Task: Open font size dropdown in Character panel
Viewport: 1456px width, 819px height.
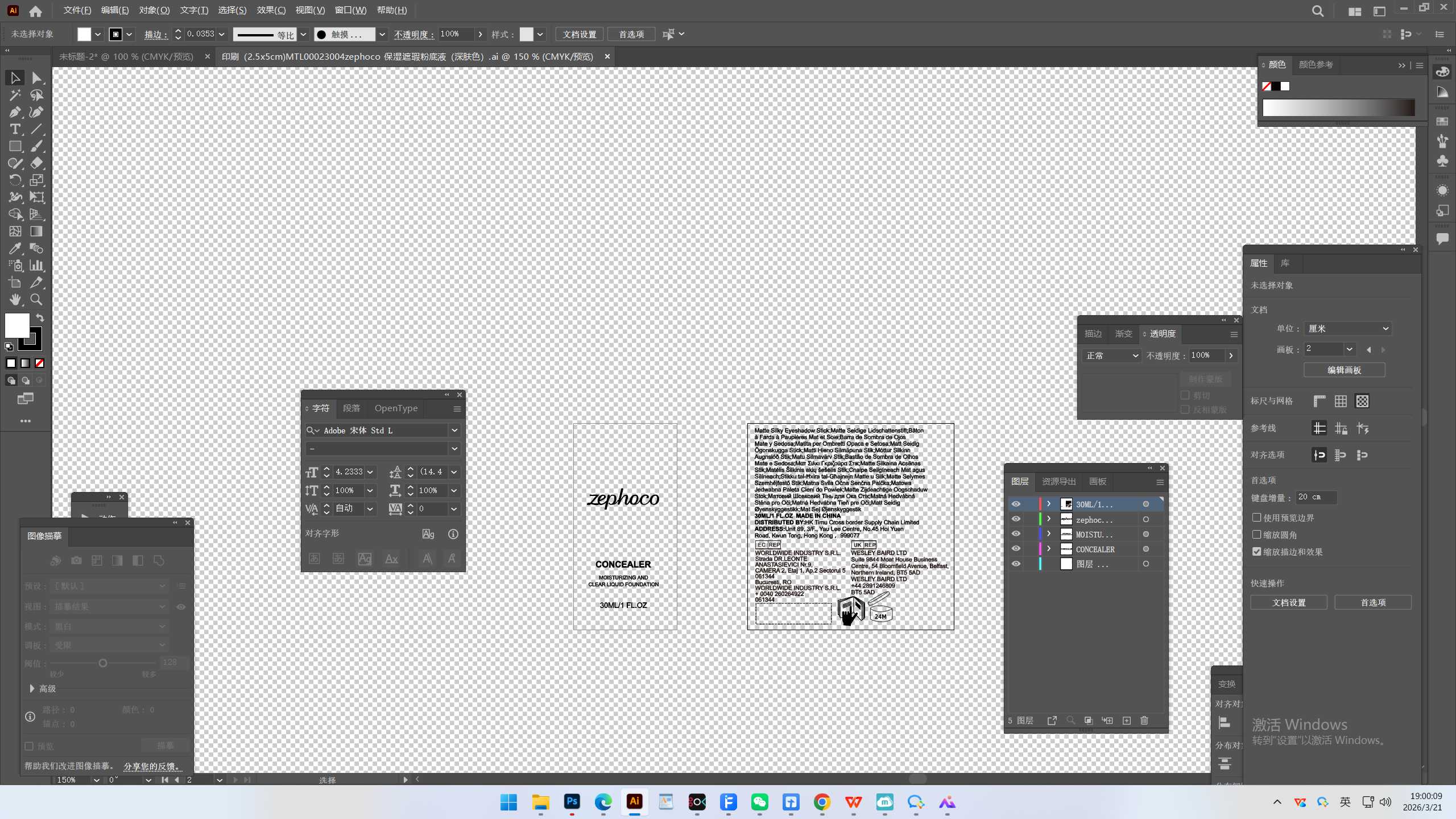Action: point(370,472)
